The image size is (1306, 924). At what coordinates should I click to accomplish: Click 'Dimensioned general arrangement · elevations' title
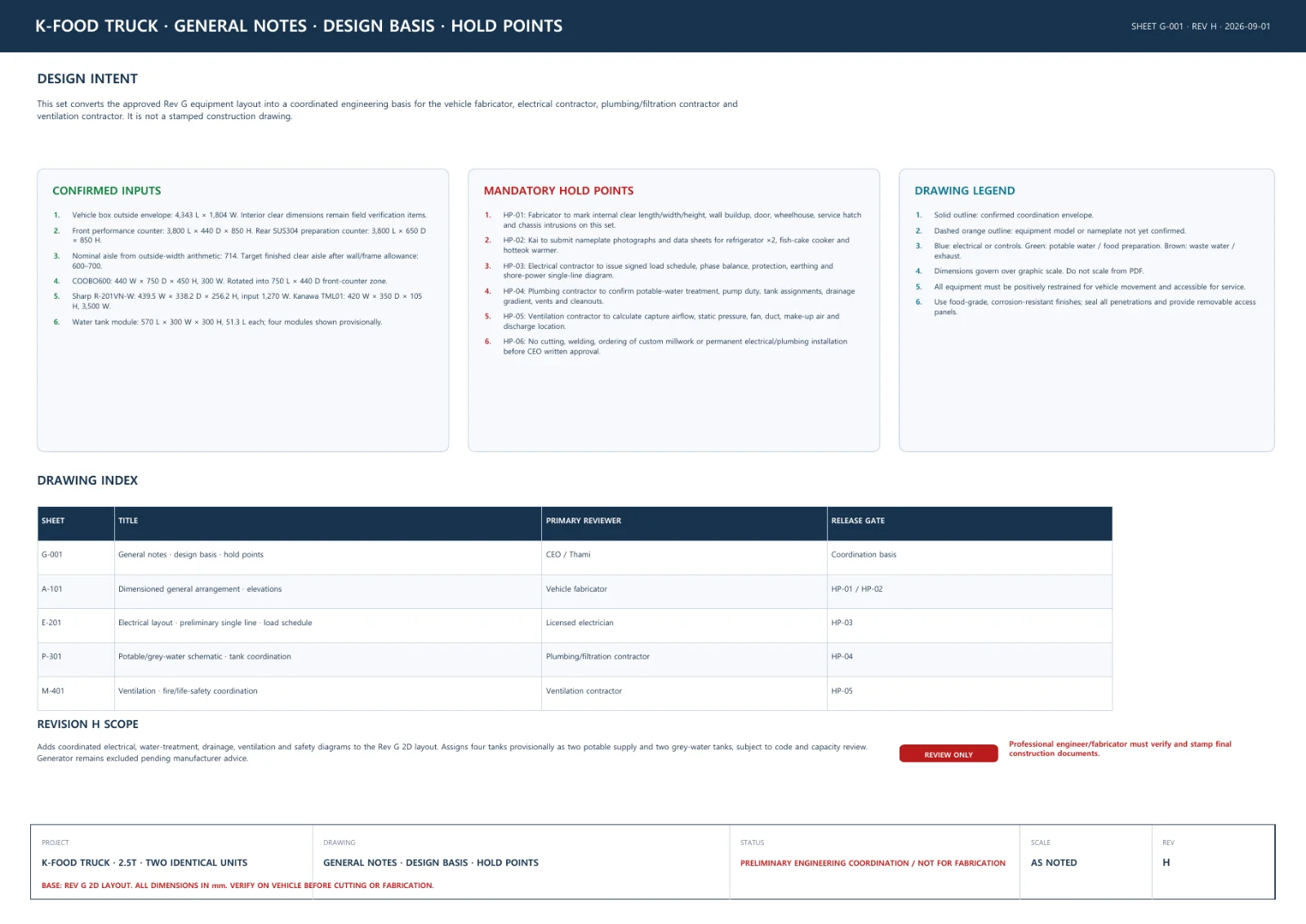pyautogui.click(x=200, y=589)
